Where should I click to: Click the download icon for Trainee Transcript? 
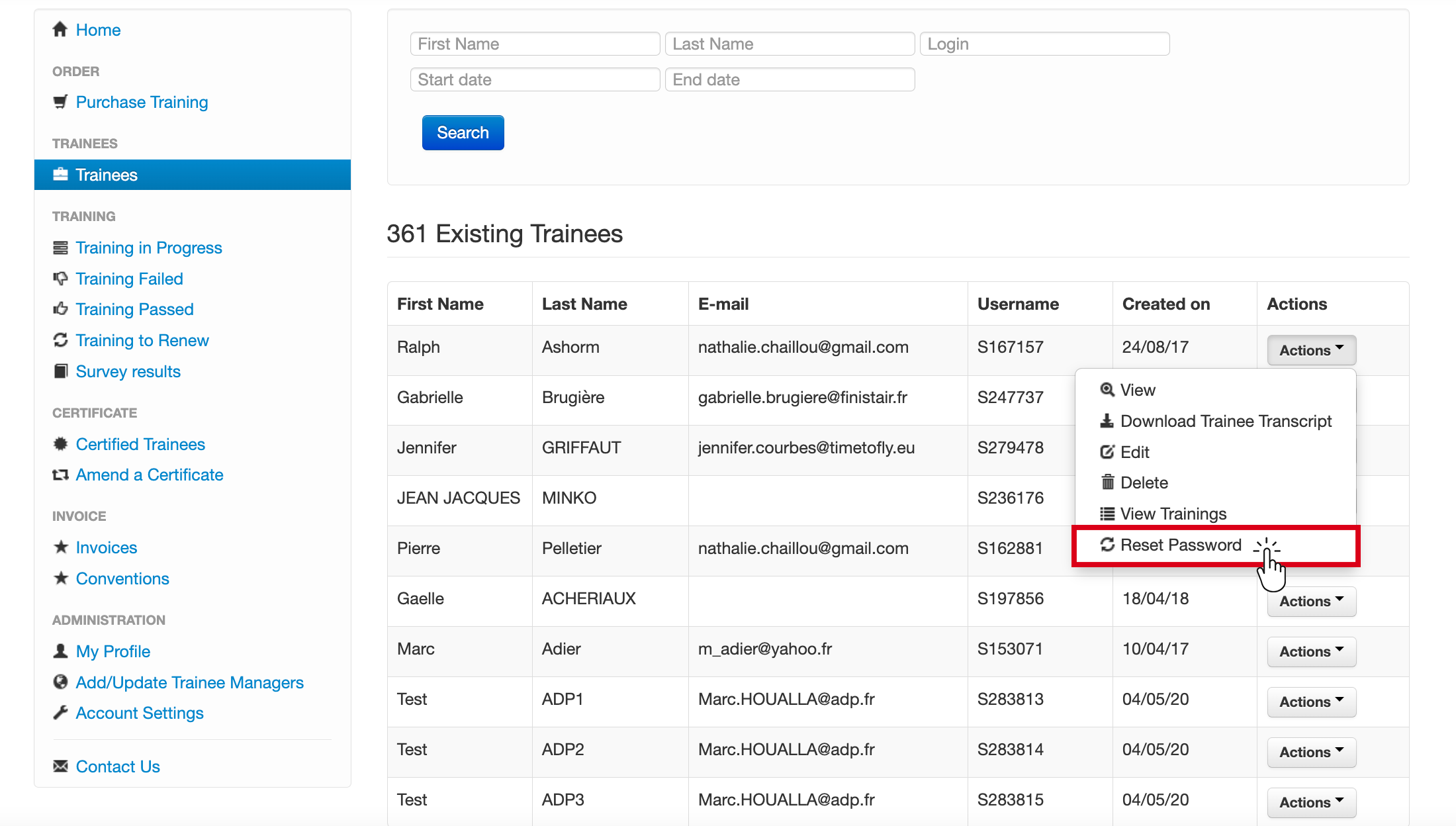point(1107,421)
